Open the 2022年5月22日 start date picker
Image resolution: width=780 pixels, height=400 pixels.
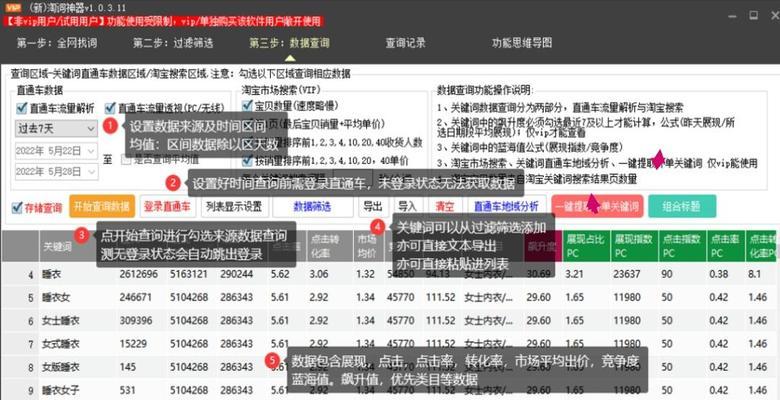(x=56, y=150)
